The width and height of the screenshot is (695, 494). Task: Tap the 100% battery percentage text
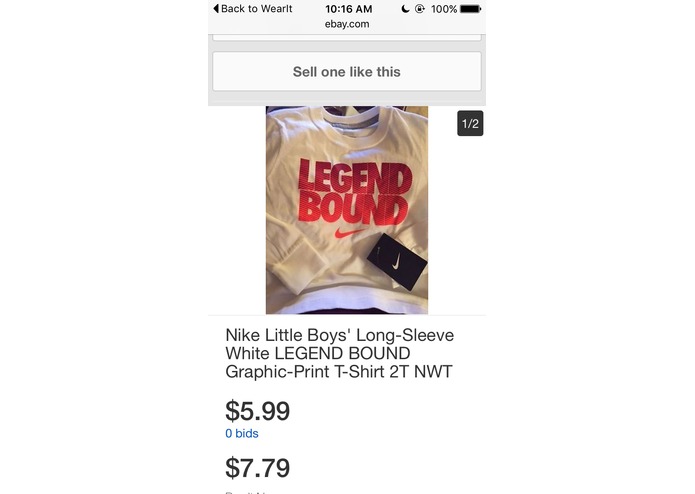click(444, 9)
